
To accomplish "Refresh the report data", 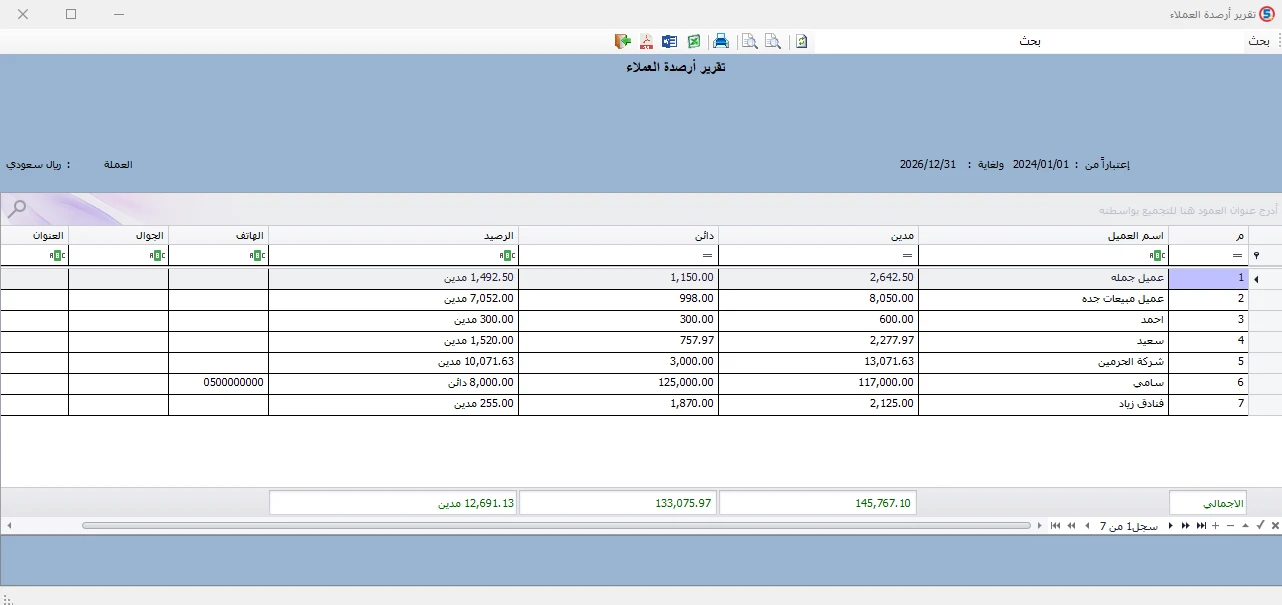I will 801,41.
